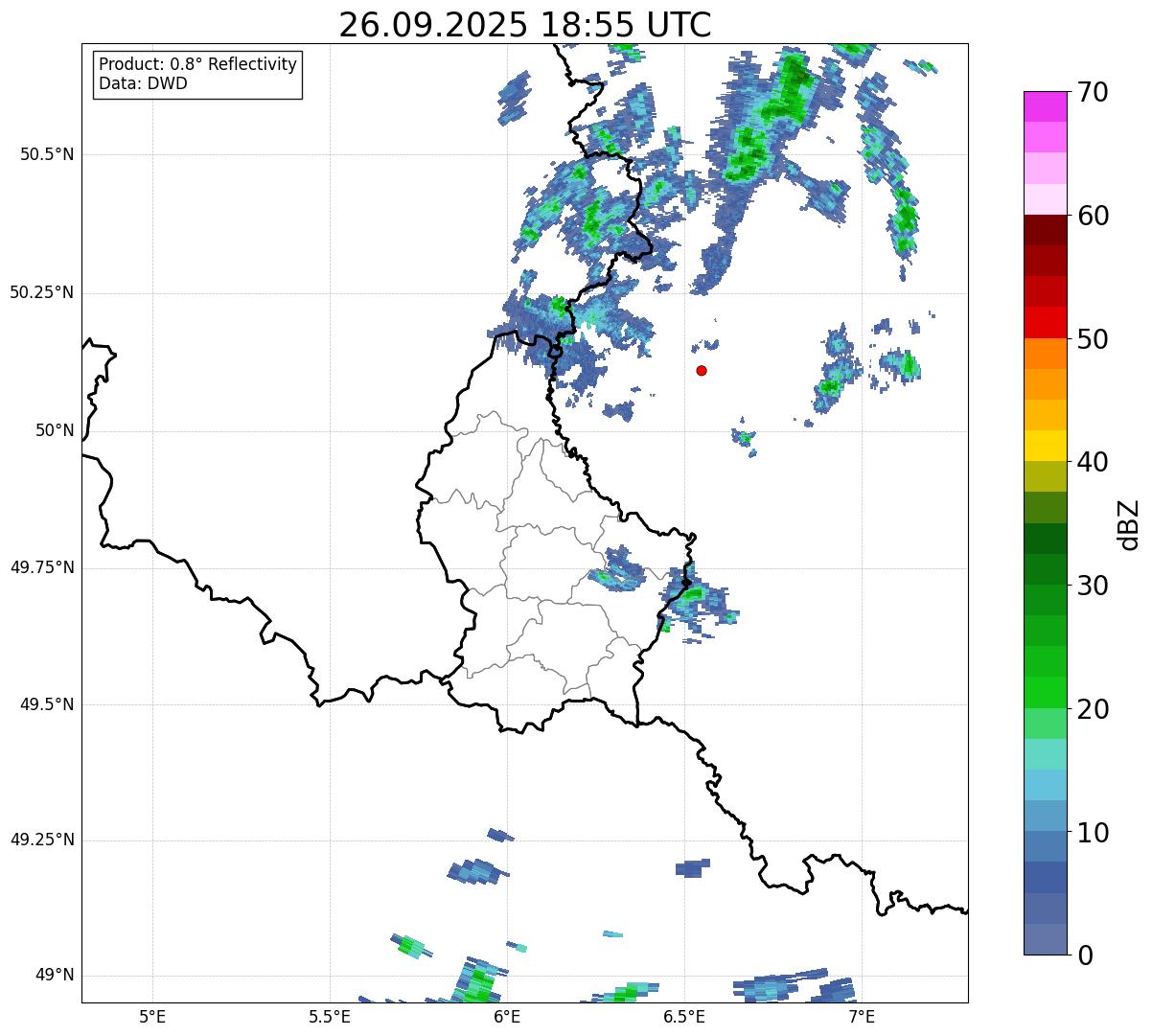Click the 6.5°E longitude label
Screen dimensions: 1152x1036
(684, 1017)
